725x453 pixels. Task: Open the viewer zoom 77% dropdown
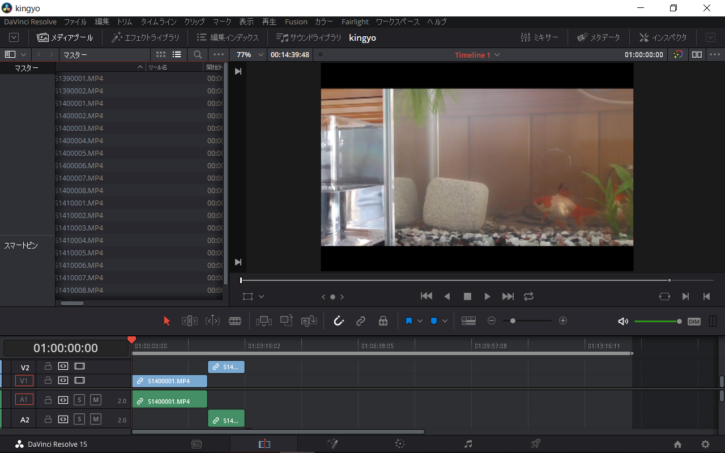249,55
